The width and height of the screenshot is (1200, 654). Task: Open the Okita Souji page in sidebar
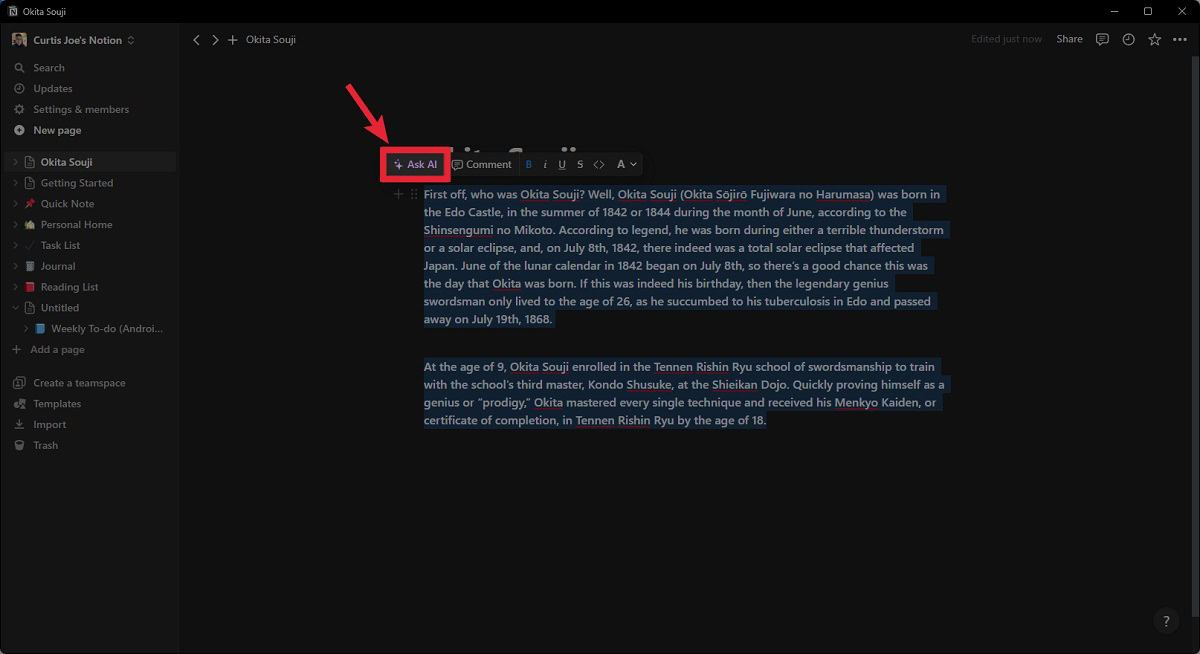66,162
